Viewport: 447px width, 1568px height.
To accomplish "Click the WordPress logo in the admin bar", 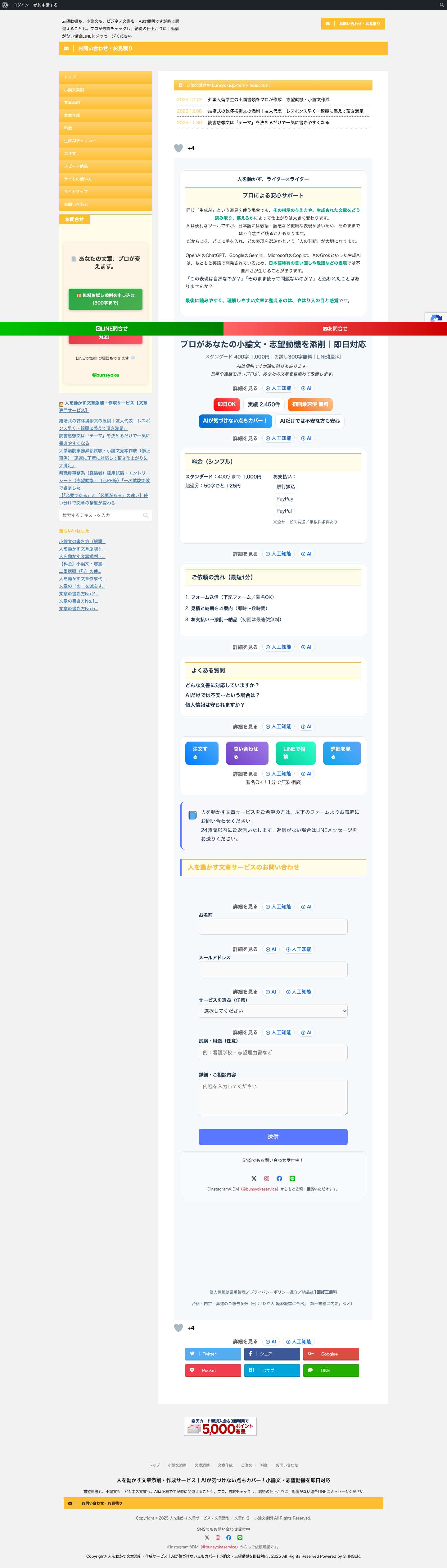I will (6, 5).
